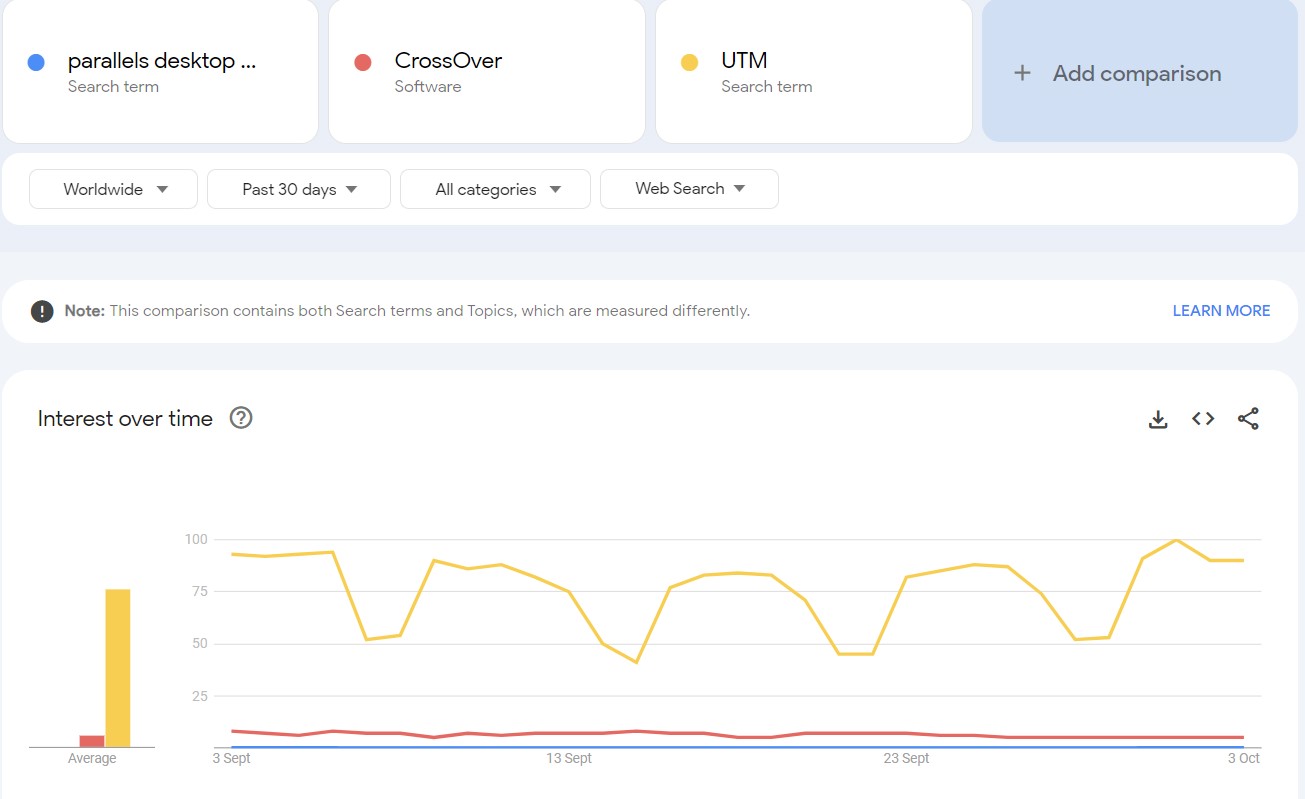
Task: Click the 50 y-axis label
Action: 199,644
